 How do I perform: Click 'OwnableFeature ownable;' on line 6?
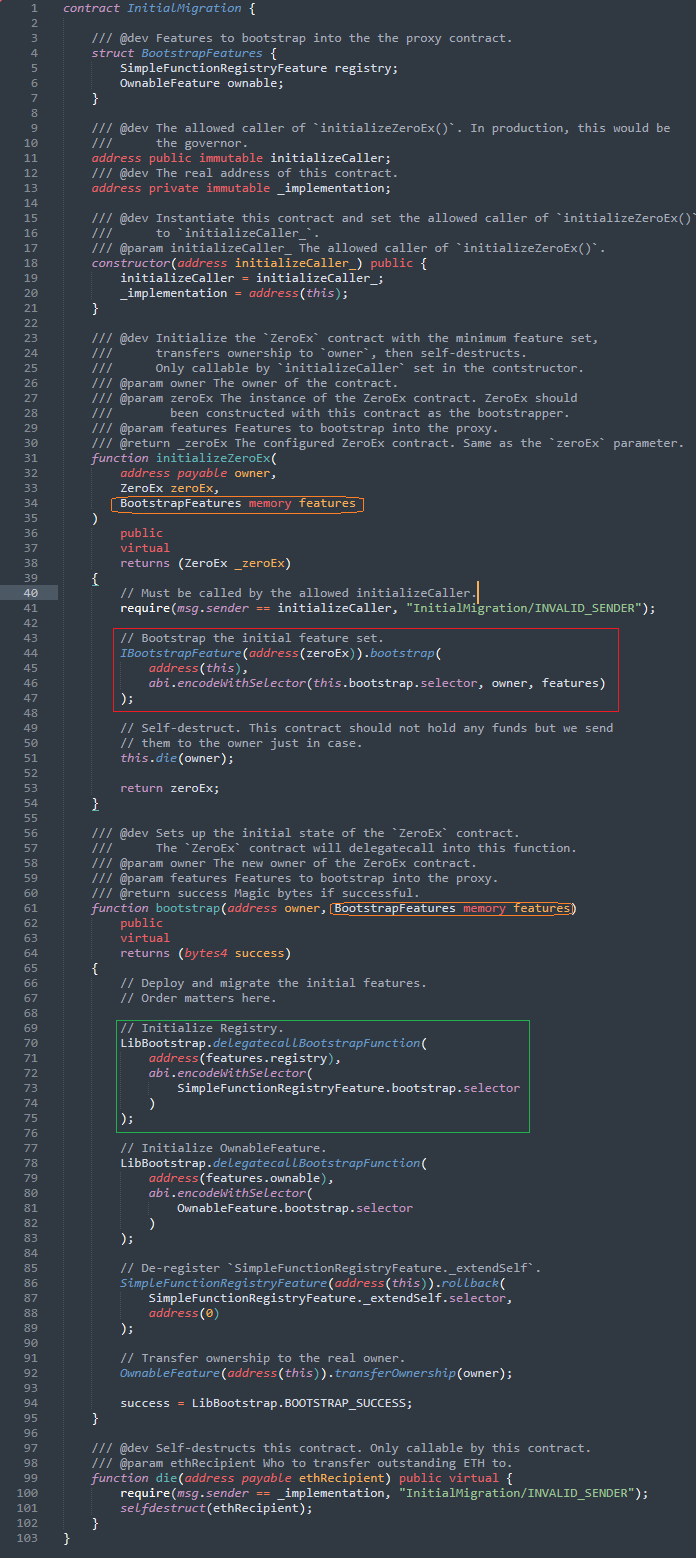[x=202, y=83]
